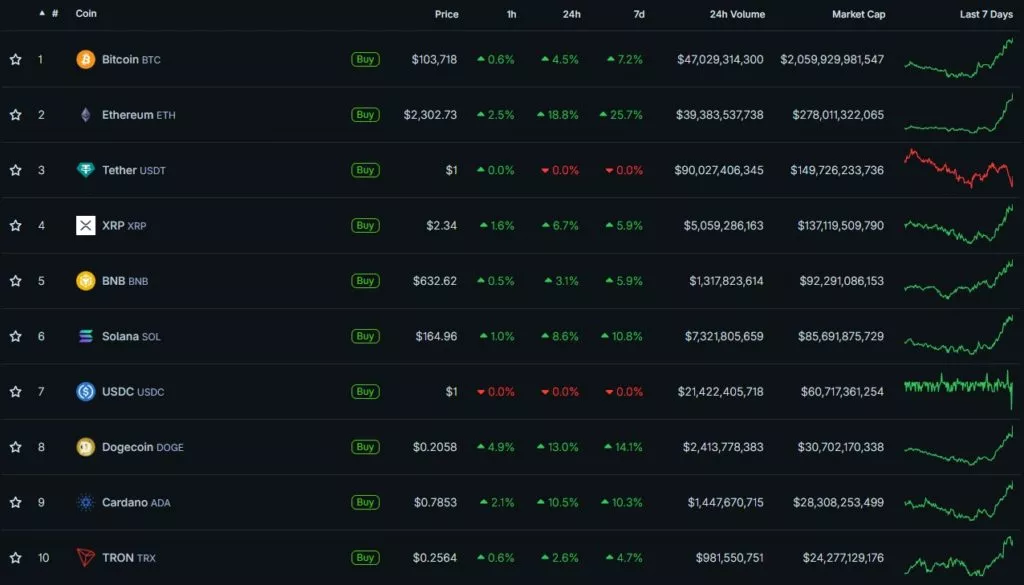Click the BNB logo icon
Screen dimensions: 1024x585
tap(86, 281)
